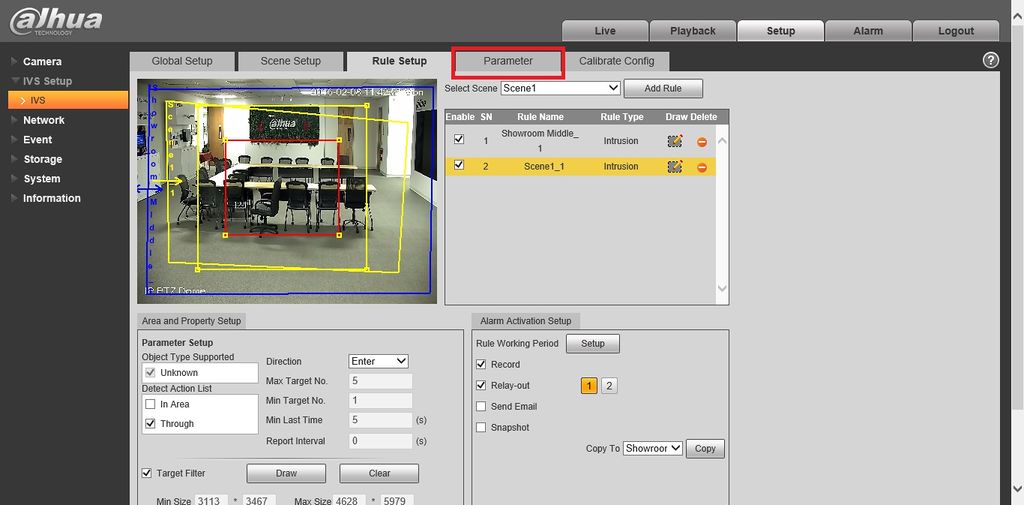
Task: Click the Dahua logo
Action: 56,21
